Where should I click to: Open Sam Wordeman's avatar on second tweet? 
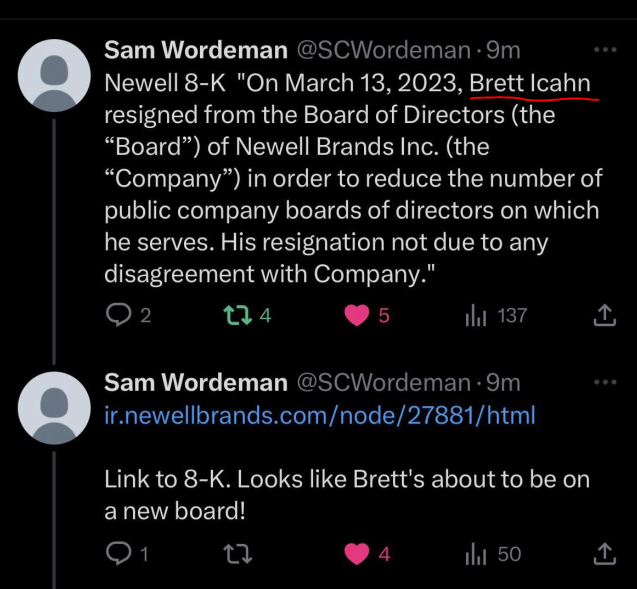[x=56, y=407]
